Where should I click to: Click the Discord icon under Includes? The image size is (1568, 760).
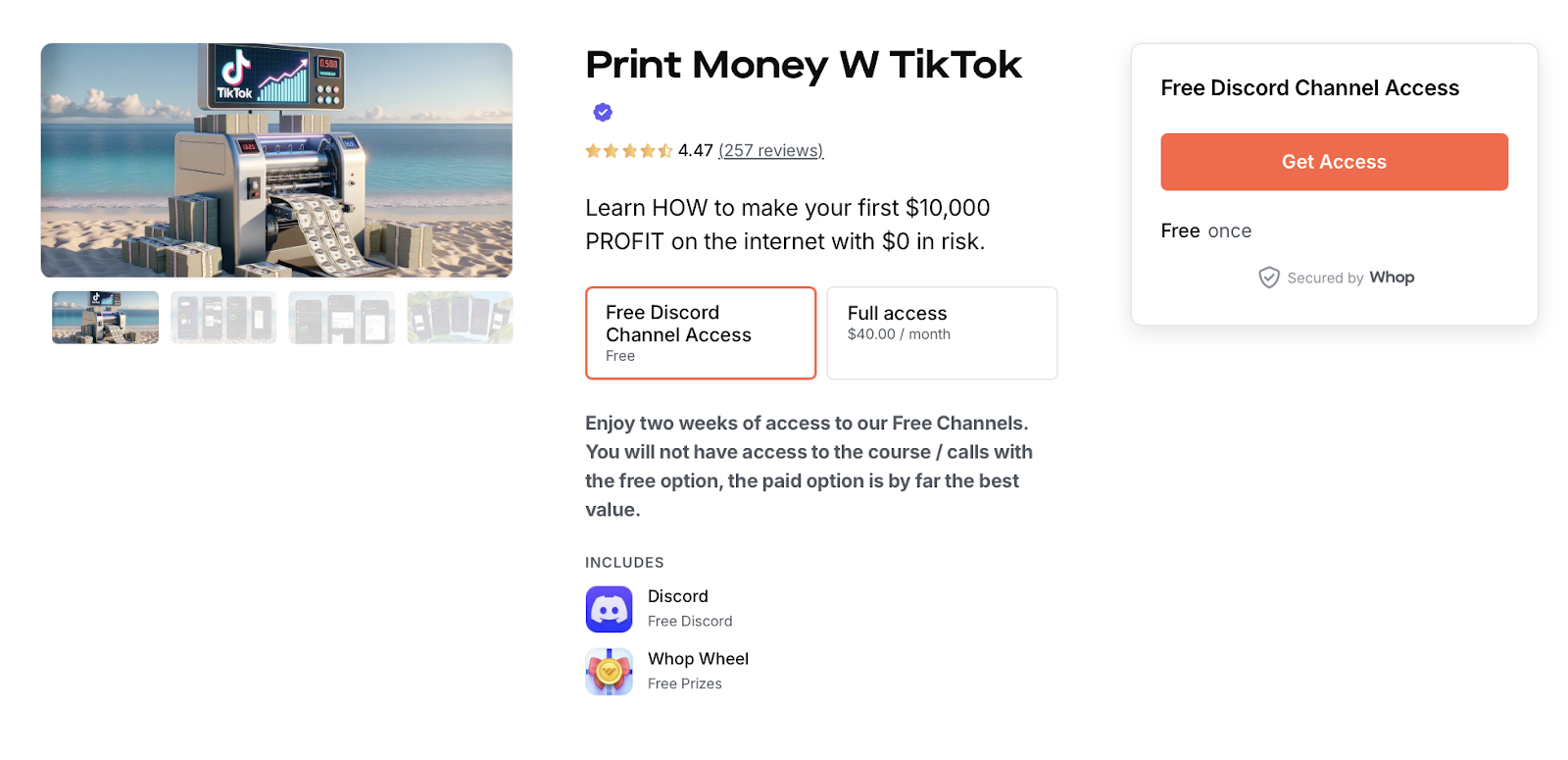tap(609, 608)
